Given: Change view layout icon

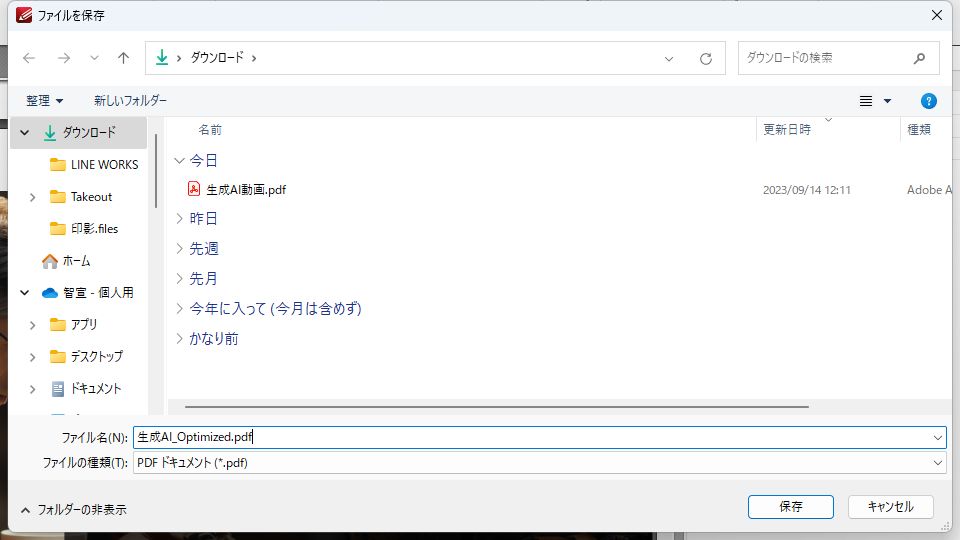Looking at the screenshot, I should pos(866,101).
